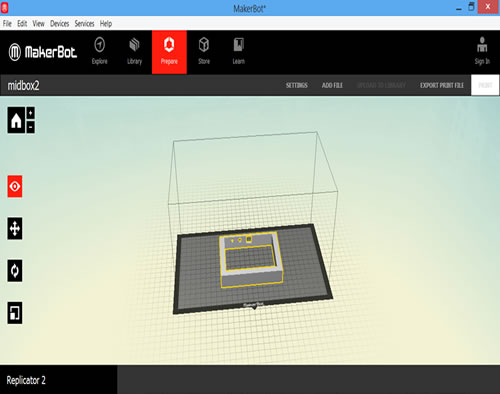
Task: Click the Home view icon
Action: (x=16, y=120)
